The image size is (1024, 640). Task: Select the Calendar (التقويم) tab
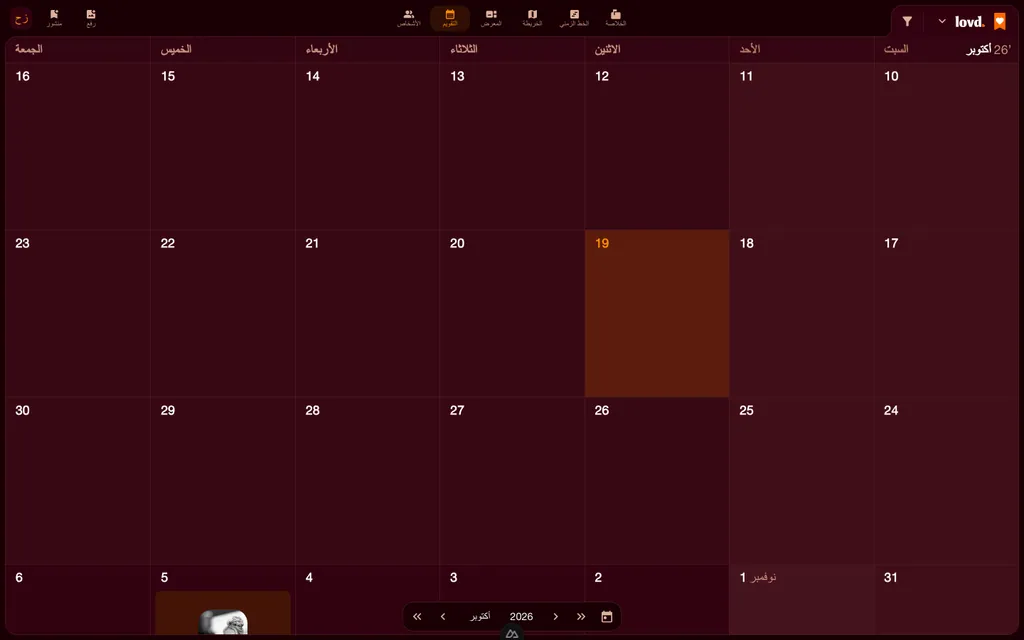click(450, 18)
